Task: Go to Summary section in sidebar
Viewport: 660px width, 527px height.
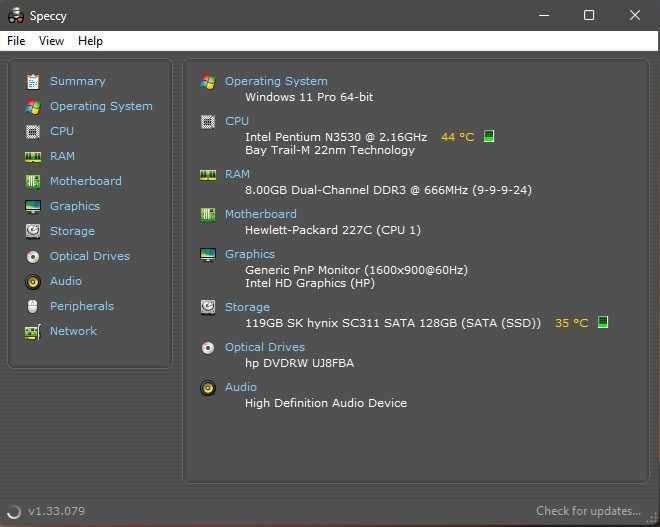Action: click(x=77, y=81)
